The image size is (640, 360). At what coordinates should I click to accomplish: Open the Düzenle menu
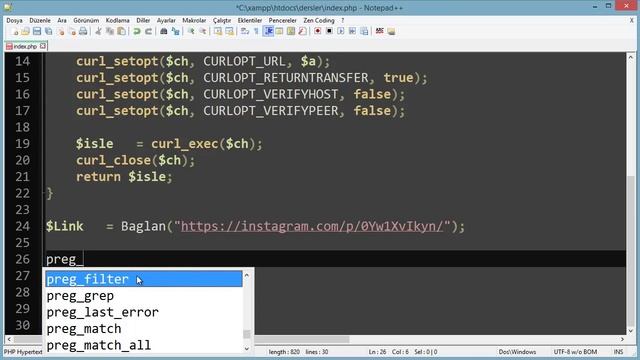pos(40,20)
